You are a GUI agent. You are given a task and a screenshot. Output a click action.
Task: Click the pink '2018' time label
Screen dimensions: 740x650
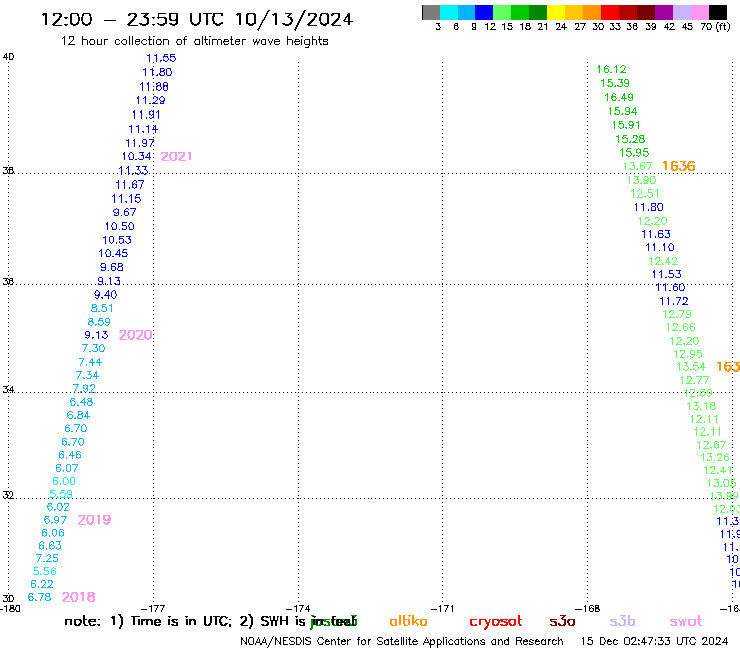(x=78, y=597)
